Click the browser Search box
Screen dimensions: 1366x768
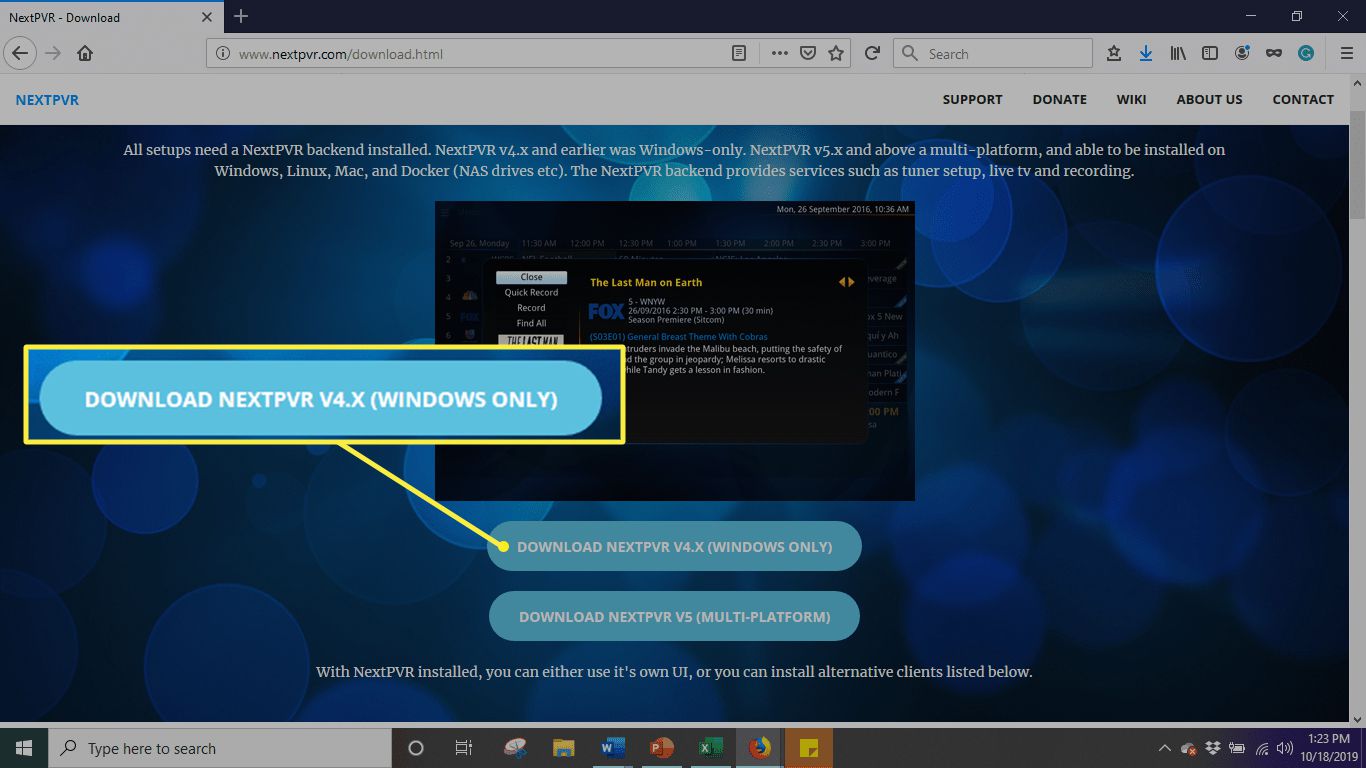[x=993, y=54]
